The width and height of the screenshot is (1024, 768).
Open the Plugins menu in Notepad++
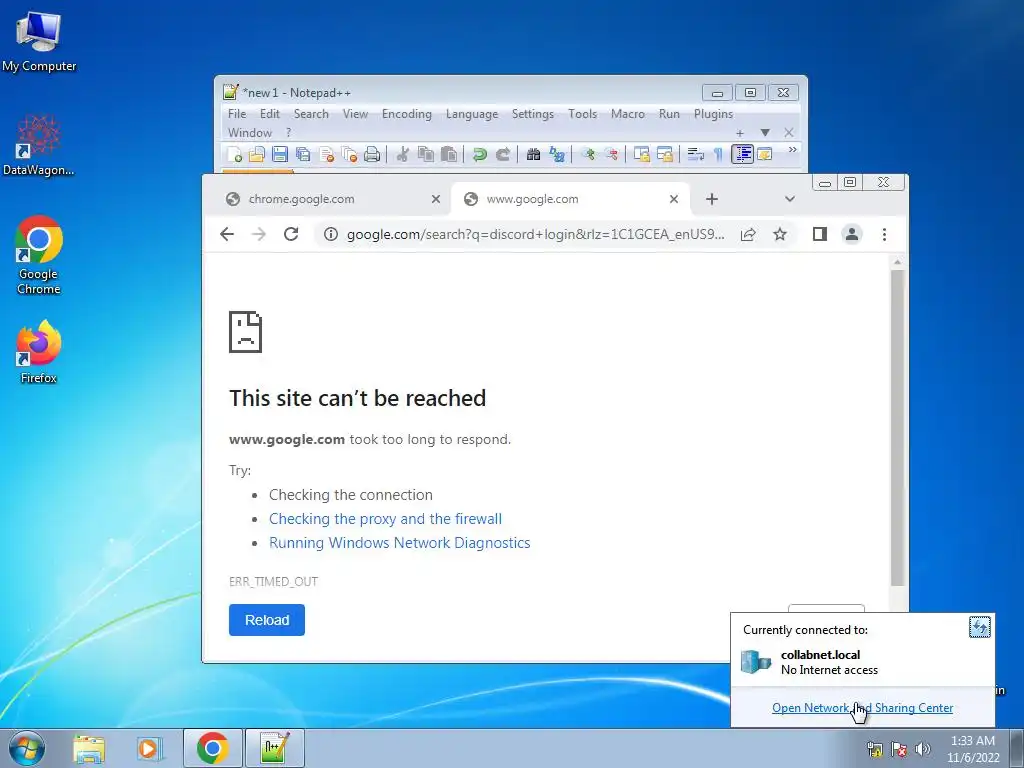click(x=713, y=114)
